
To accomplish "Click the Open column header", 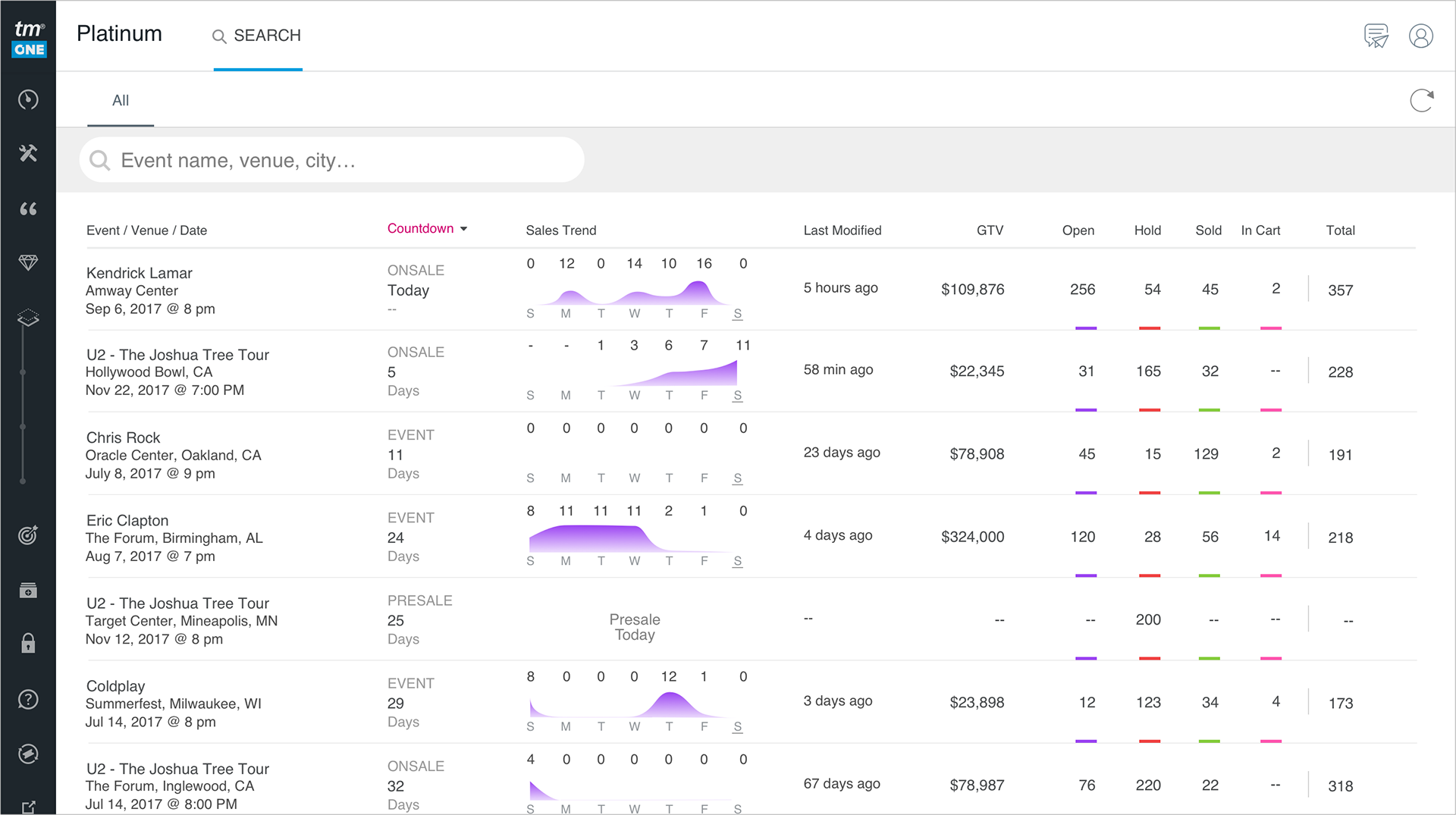I will (x=1078, y=230).
